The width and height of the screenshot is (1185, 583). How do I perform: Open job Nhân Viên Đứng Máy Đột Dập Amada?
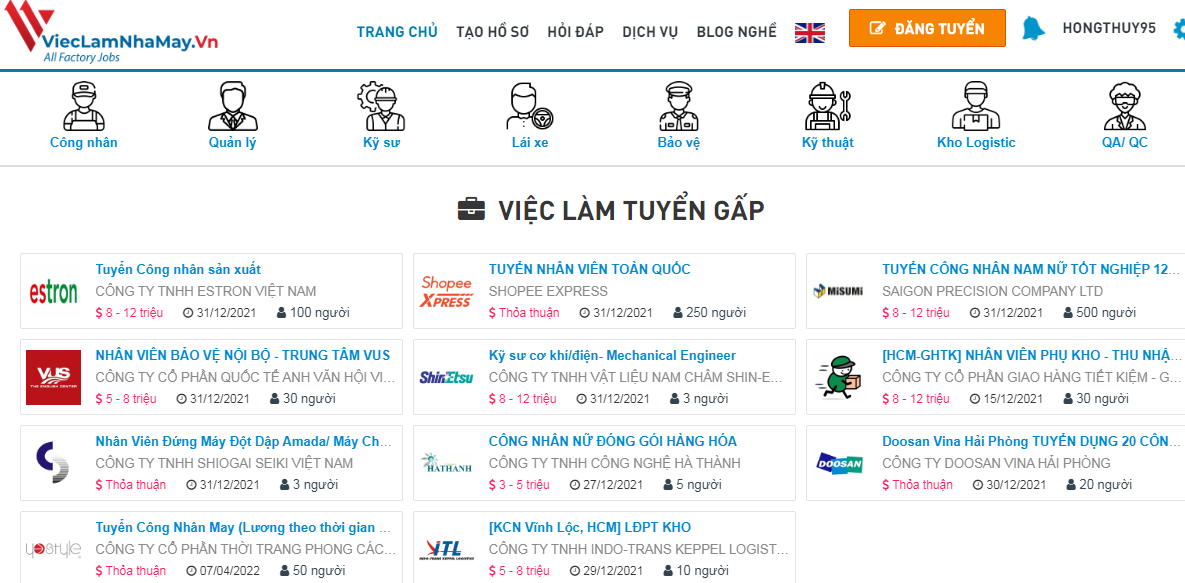243,441
